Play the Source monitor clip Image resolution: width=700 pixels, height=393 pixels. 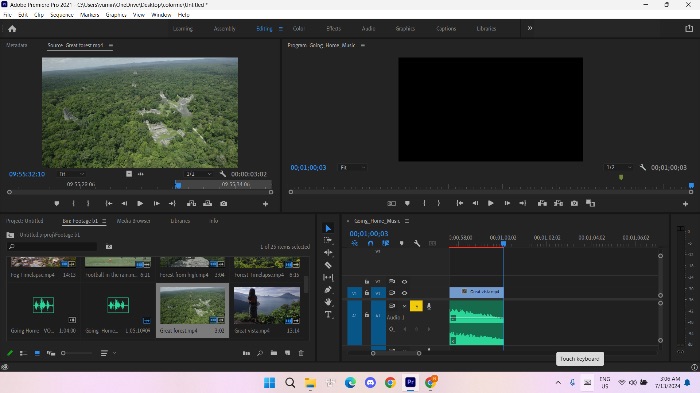pyautogui.click(x=140, y=203)
